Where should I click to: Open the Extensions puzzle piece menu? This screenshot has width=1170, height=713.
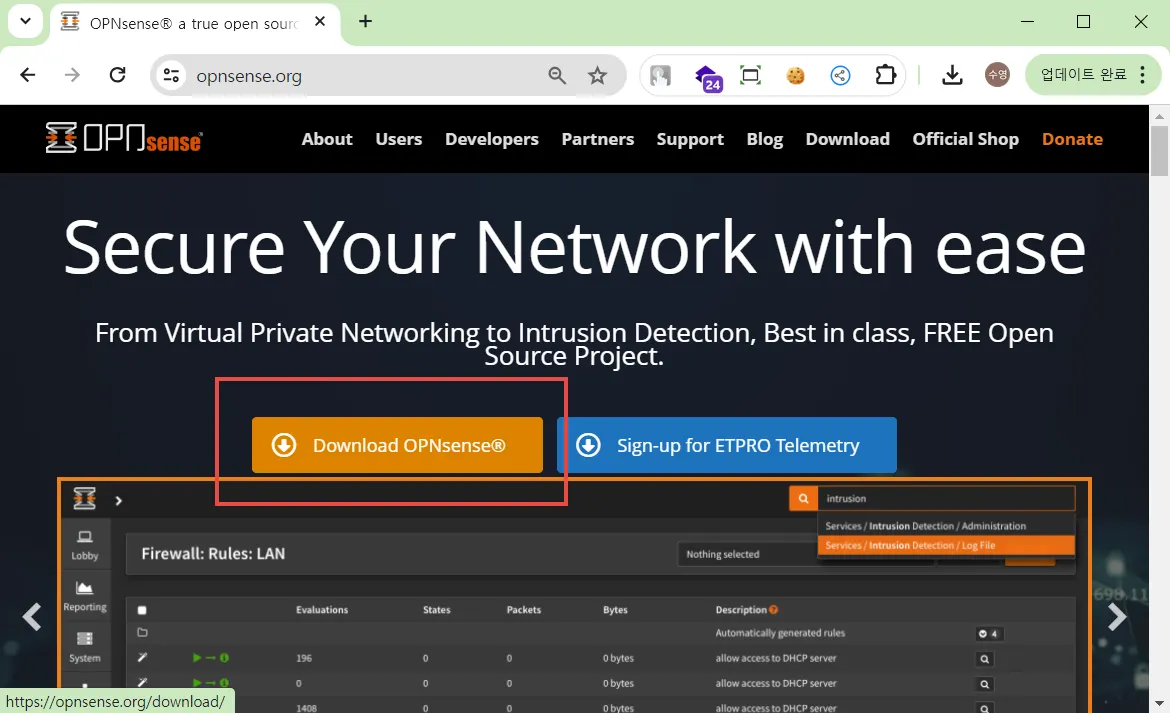point(886,75)
